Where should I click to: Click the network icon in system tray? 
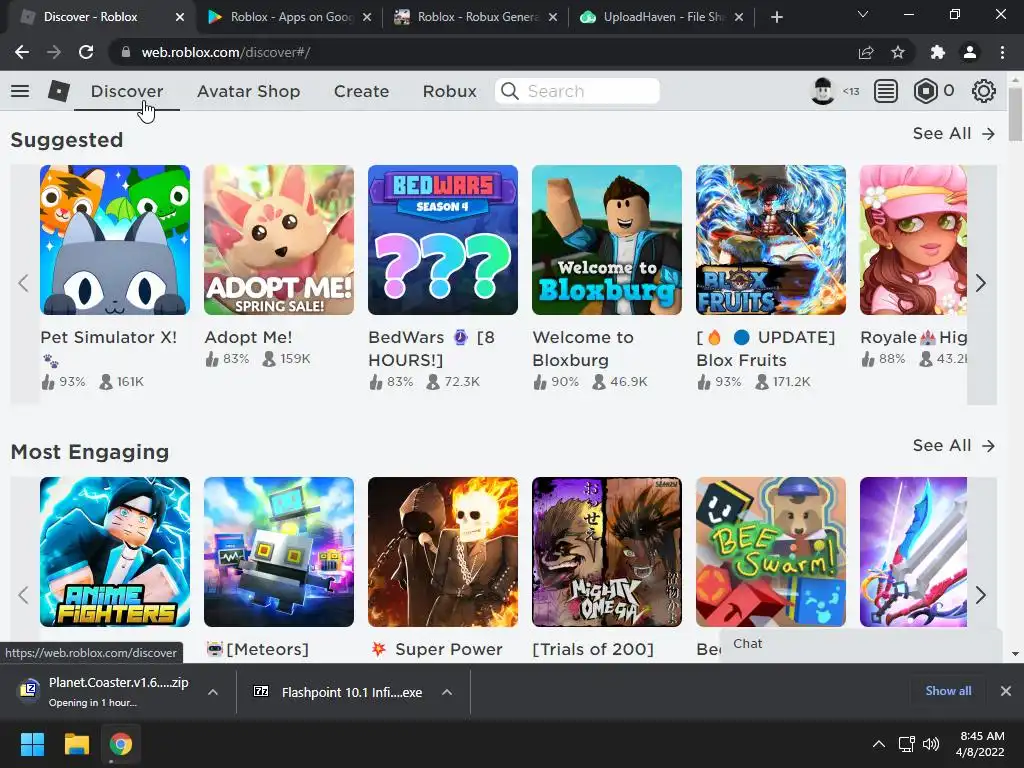tap(906, 744)
